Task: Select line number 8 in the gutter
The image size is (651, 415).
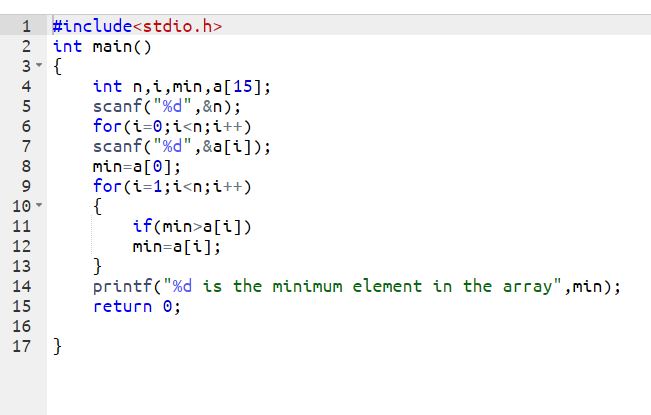Action: 26,166
